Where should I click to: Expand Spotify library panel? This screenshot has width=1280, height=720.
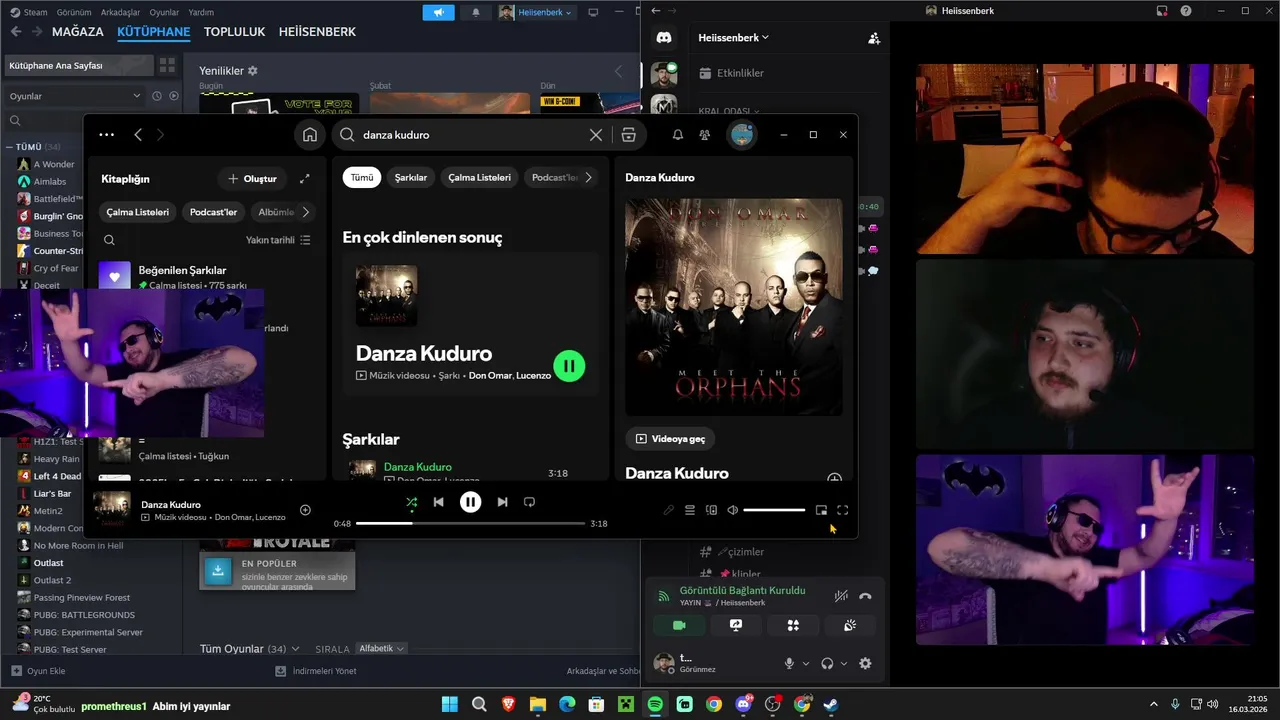pyautogui.click(x=305, y=179)
